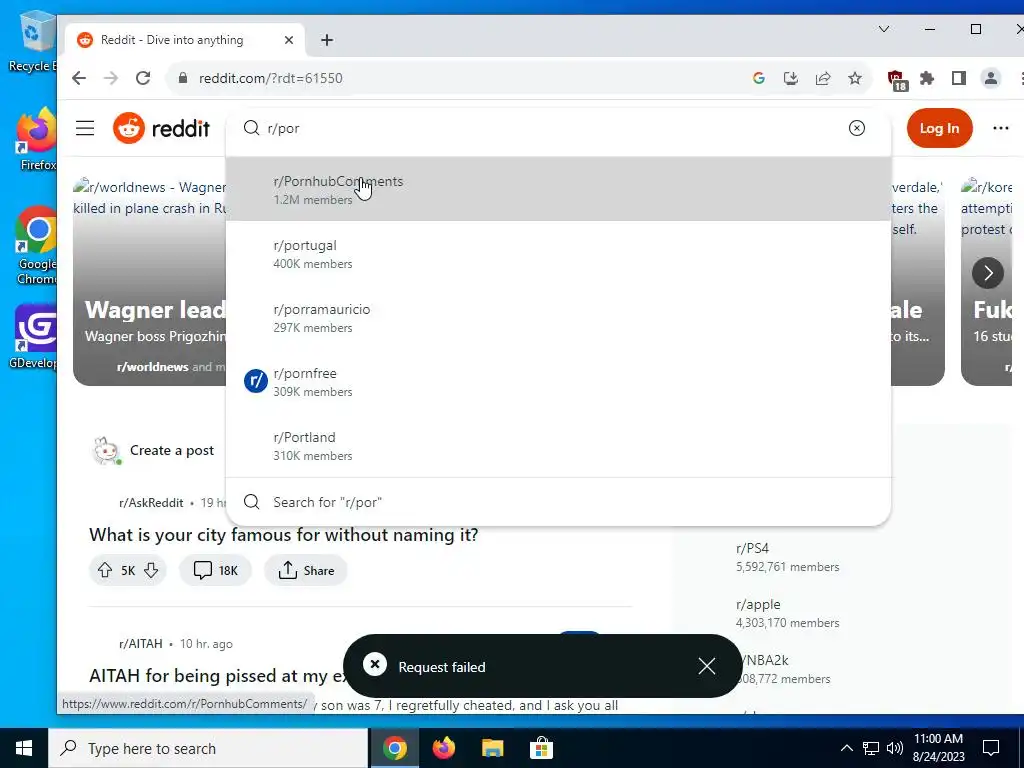The image size is (1024, 768).
Task: Share the AskReddit city post
Action: tap(306, 570)
